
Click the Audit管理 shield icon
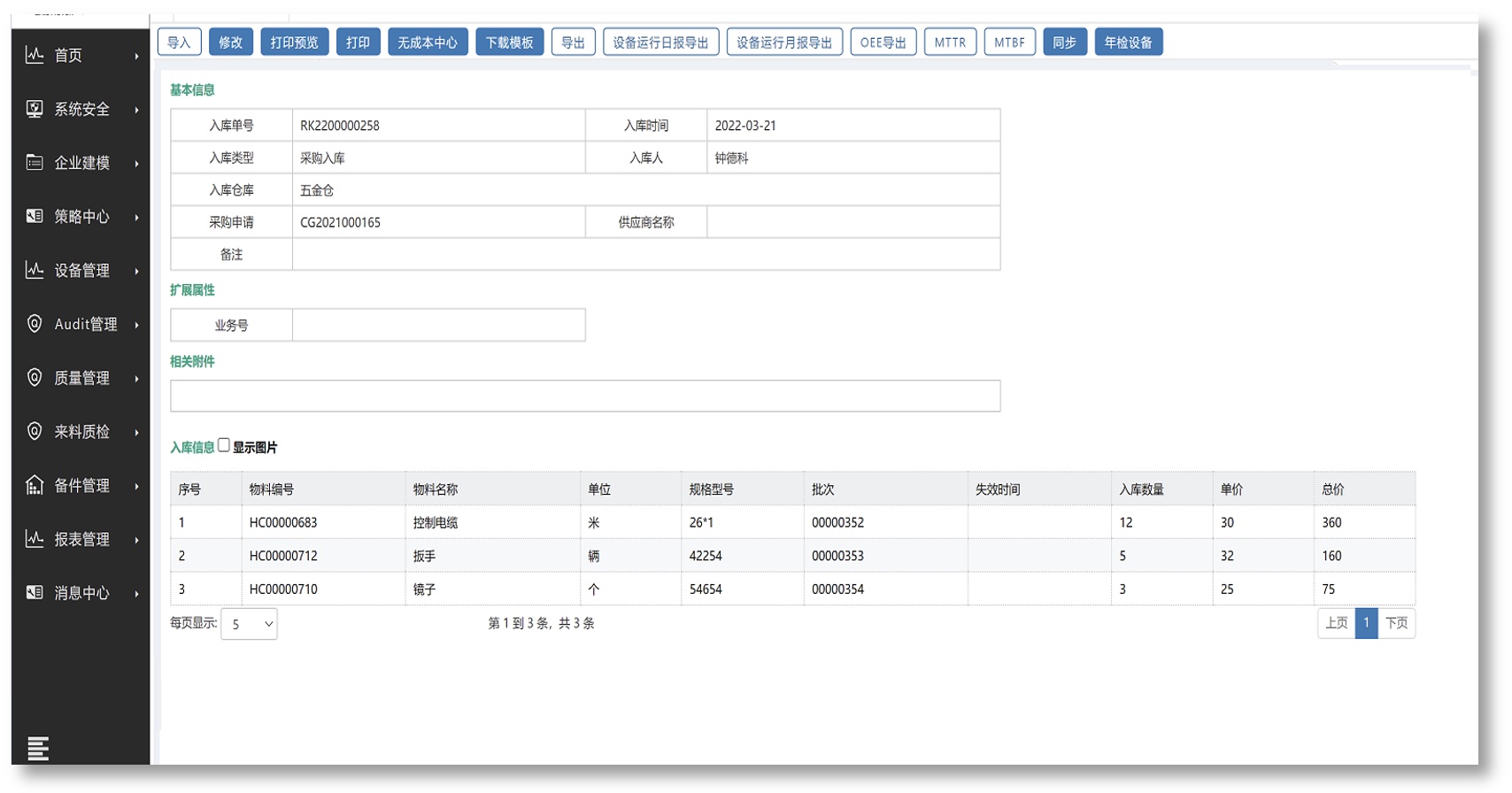click(x=35, y=324)
